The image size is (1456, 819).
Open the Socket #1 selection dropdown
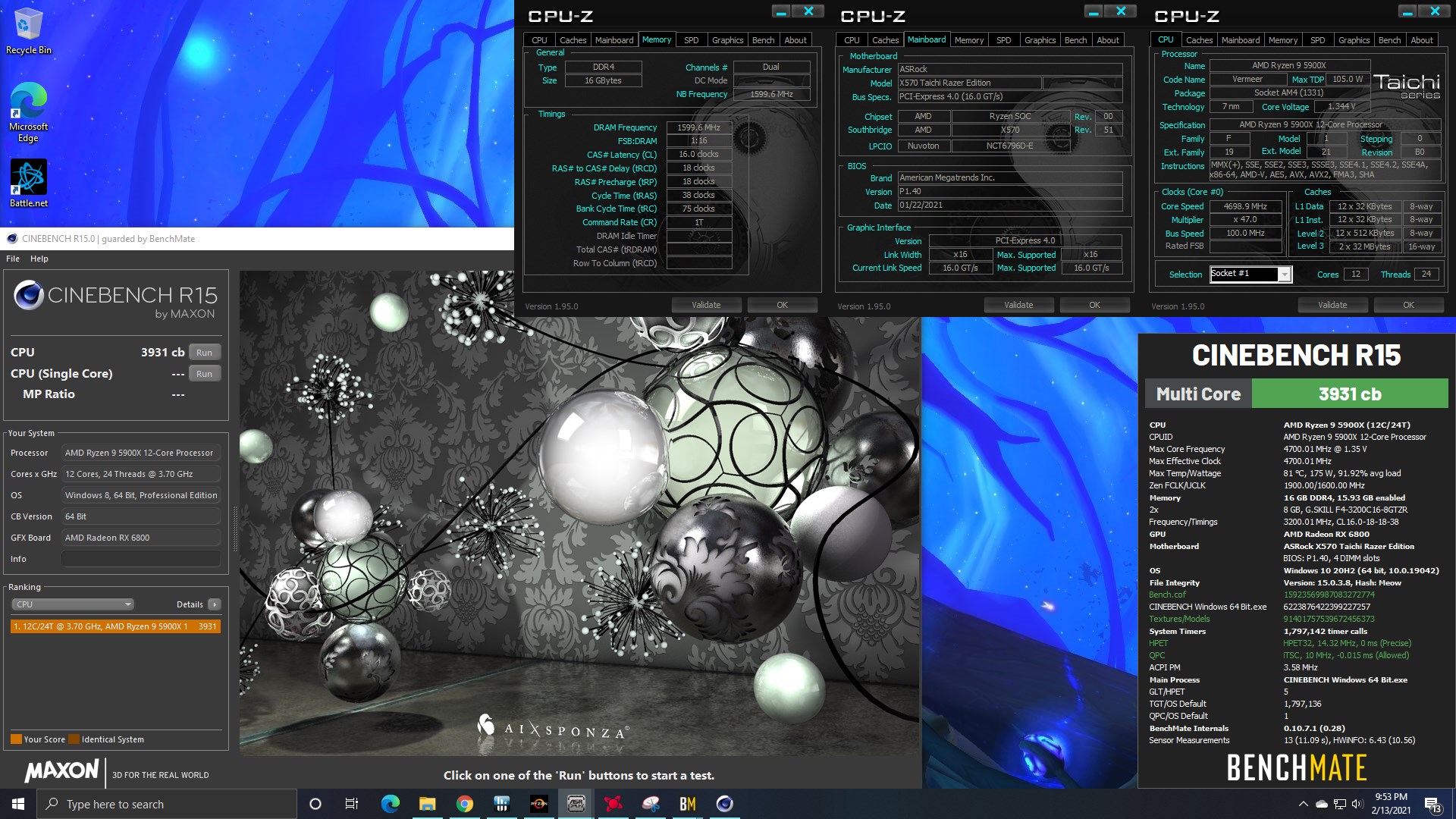[1250, 274]
